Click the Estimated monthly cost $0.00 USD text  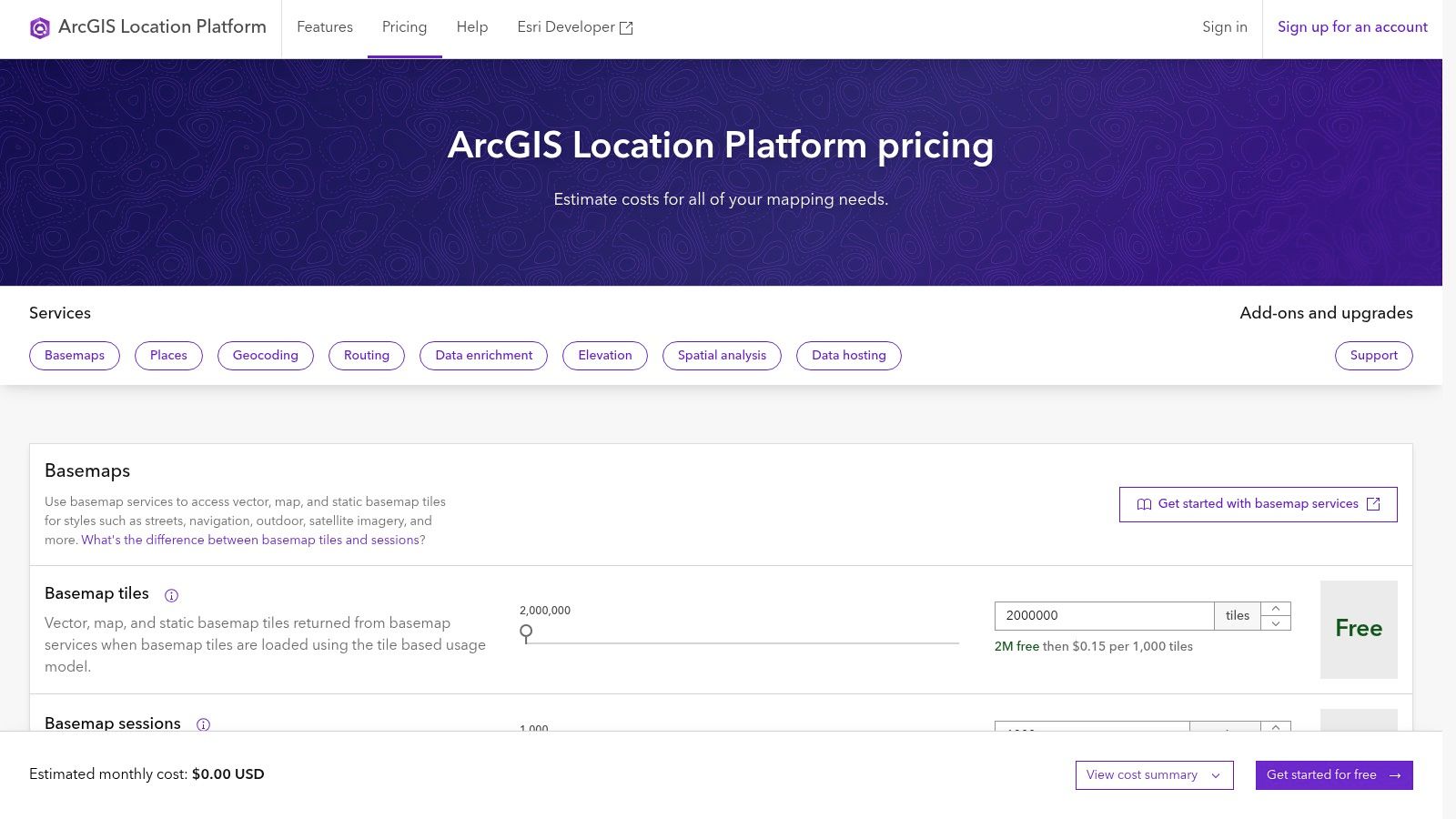coord(147,774)
